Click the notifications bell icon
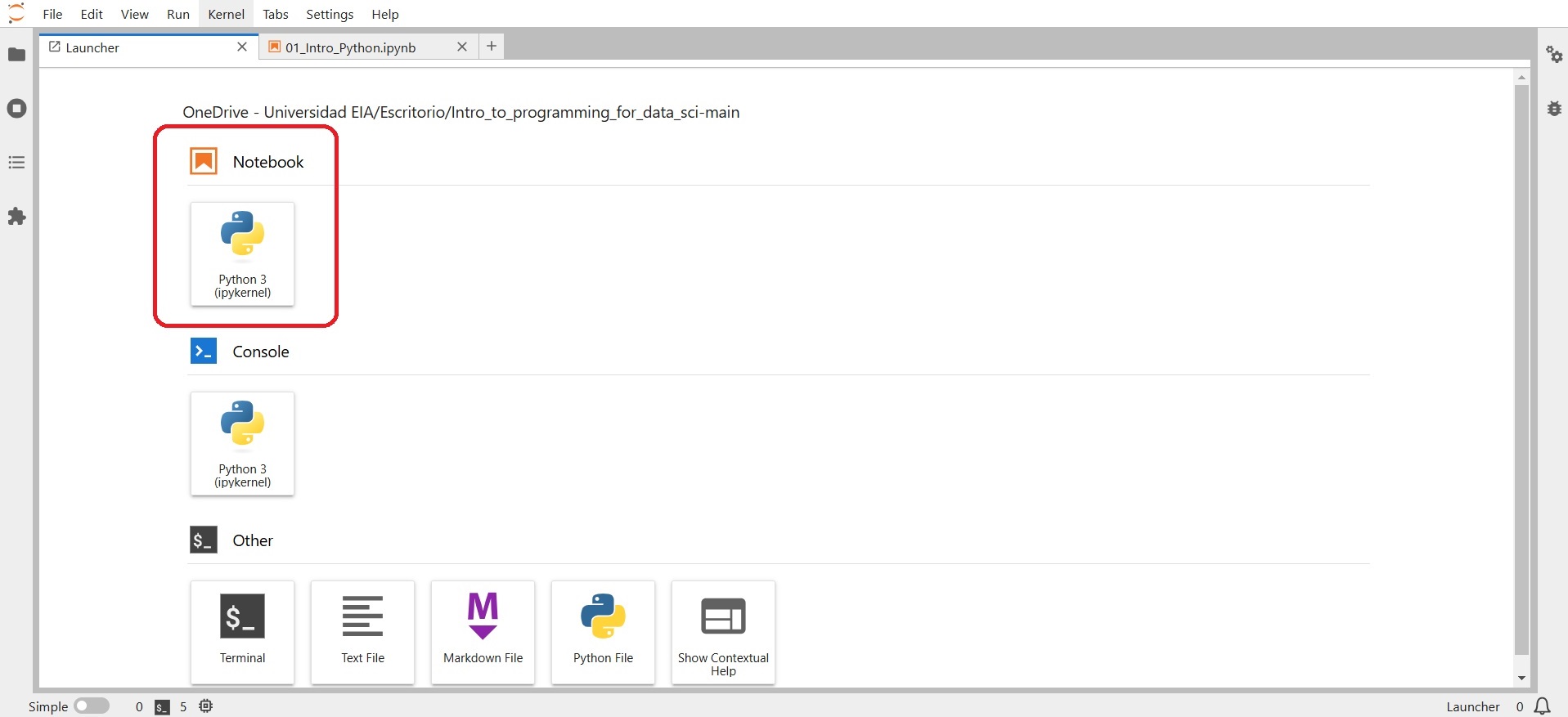The image size is (1568, 717). 1542,706
